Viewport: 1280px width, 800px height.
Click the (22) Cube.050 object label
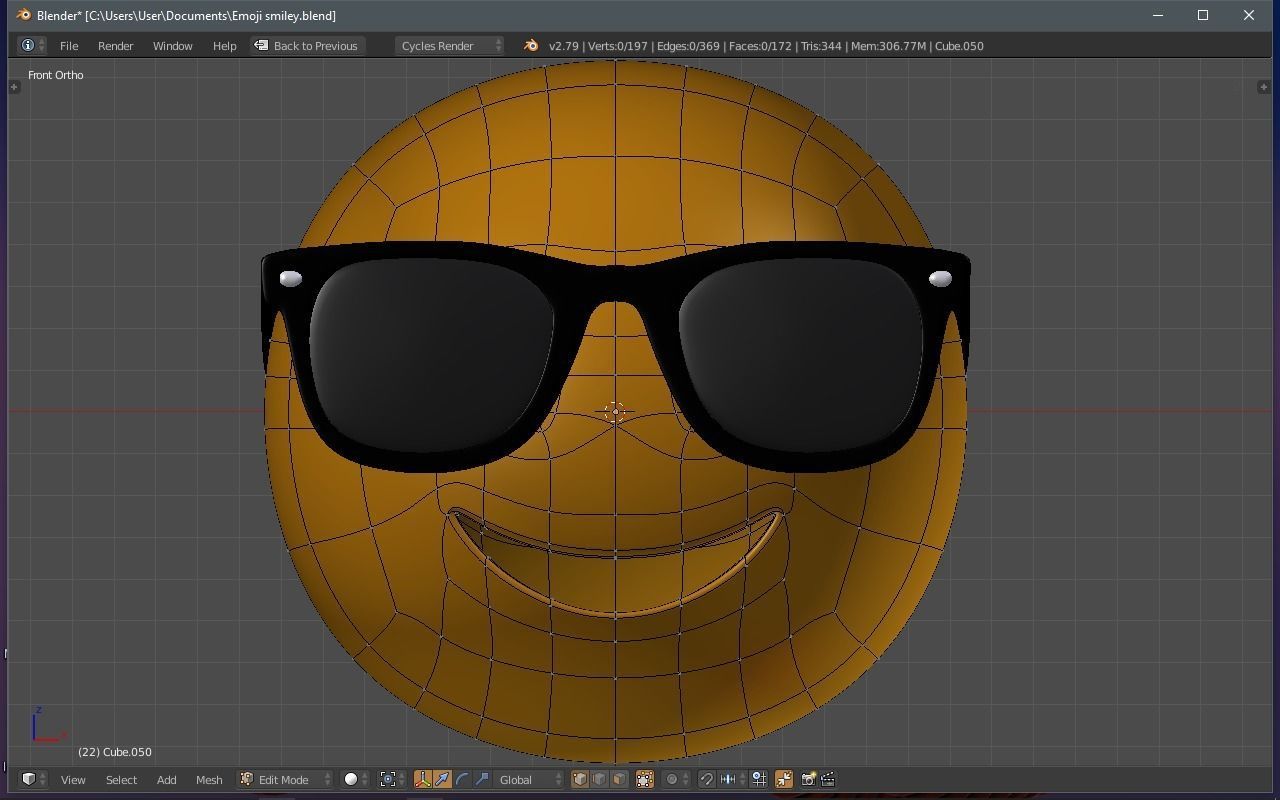click(115, 752)
